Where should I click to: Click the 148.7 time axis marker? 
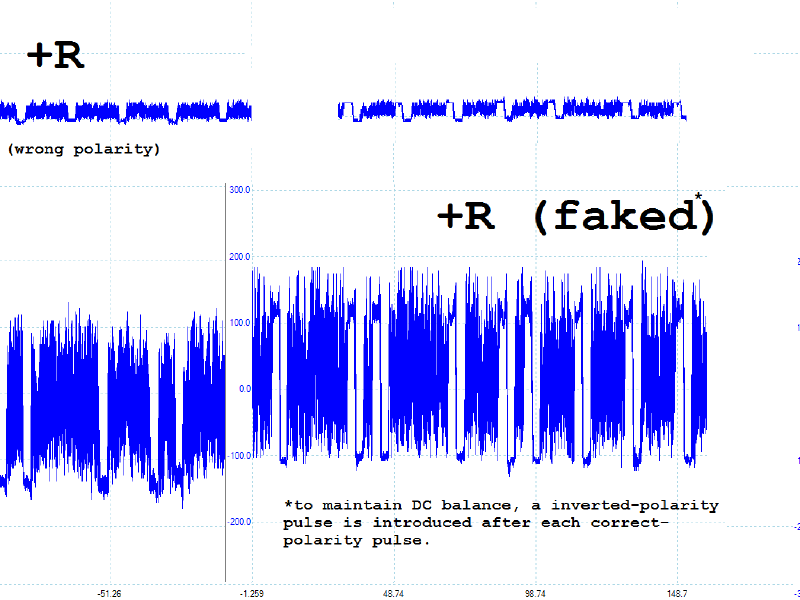(x=676, y=594)
